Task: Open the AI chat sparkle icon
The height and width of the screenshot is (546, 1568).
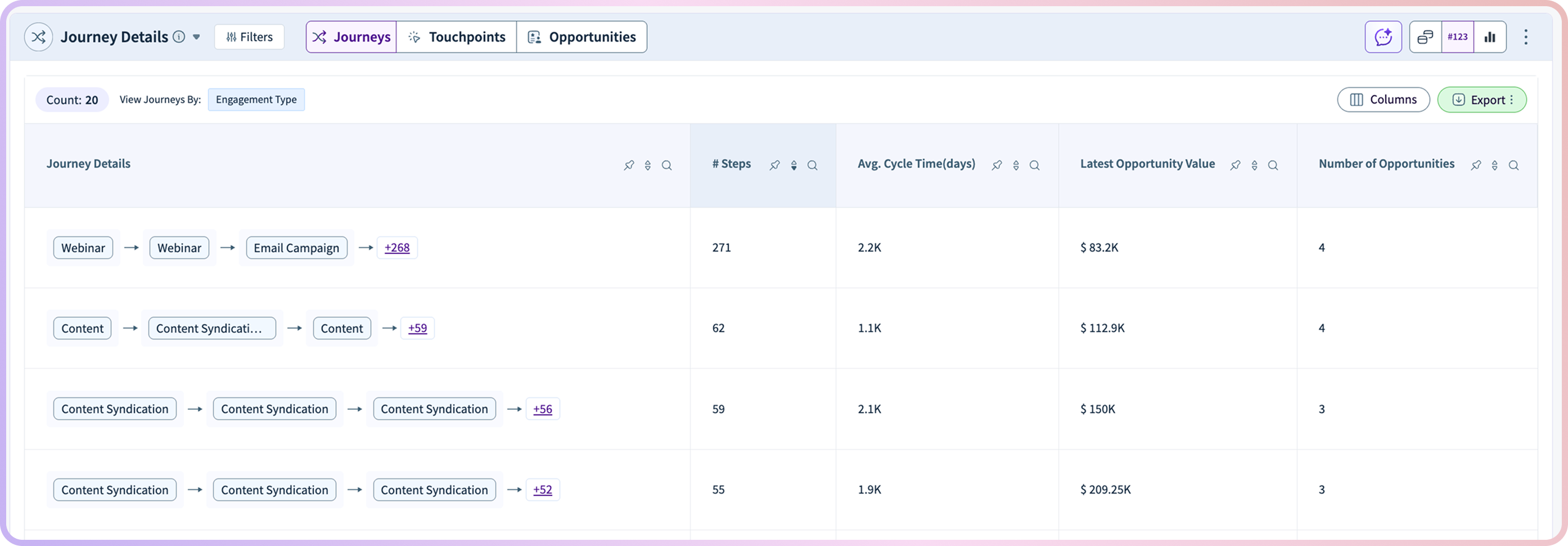Action: (1384, 37)
